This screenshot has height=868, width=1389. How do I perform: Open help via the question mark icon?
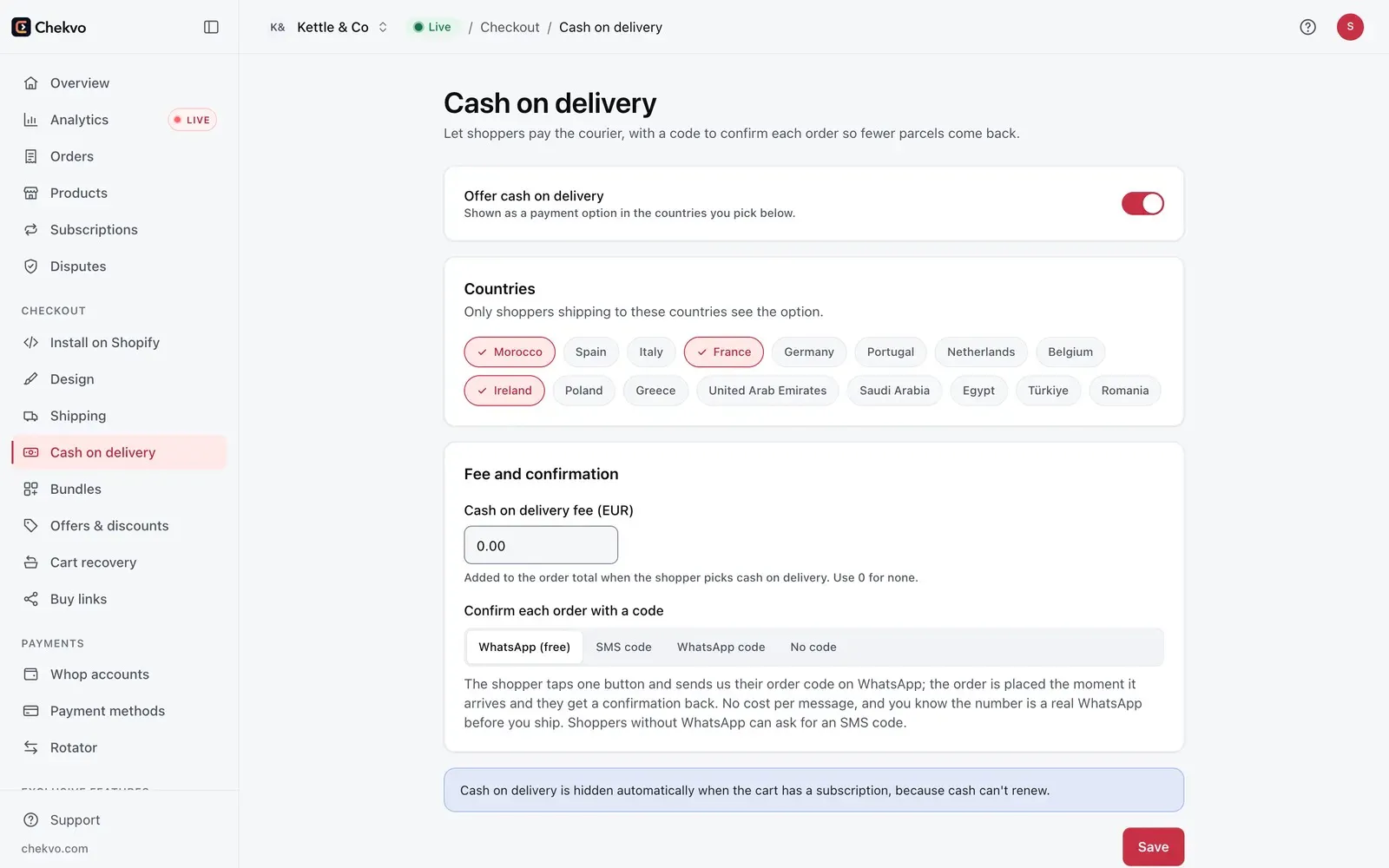point(1307,27)
